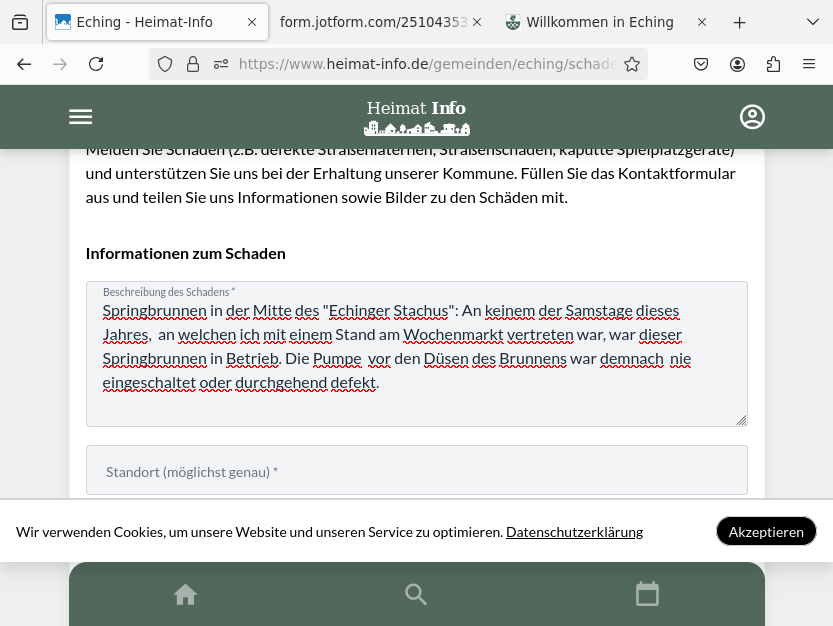Switch to the Jotform tab
This screenshot has height=626, width=833.
point(372,22)
